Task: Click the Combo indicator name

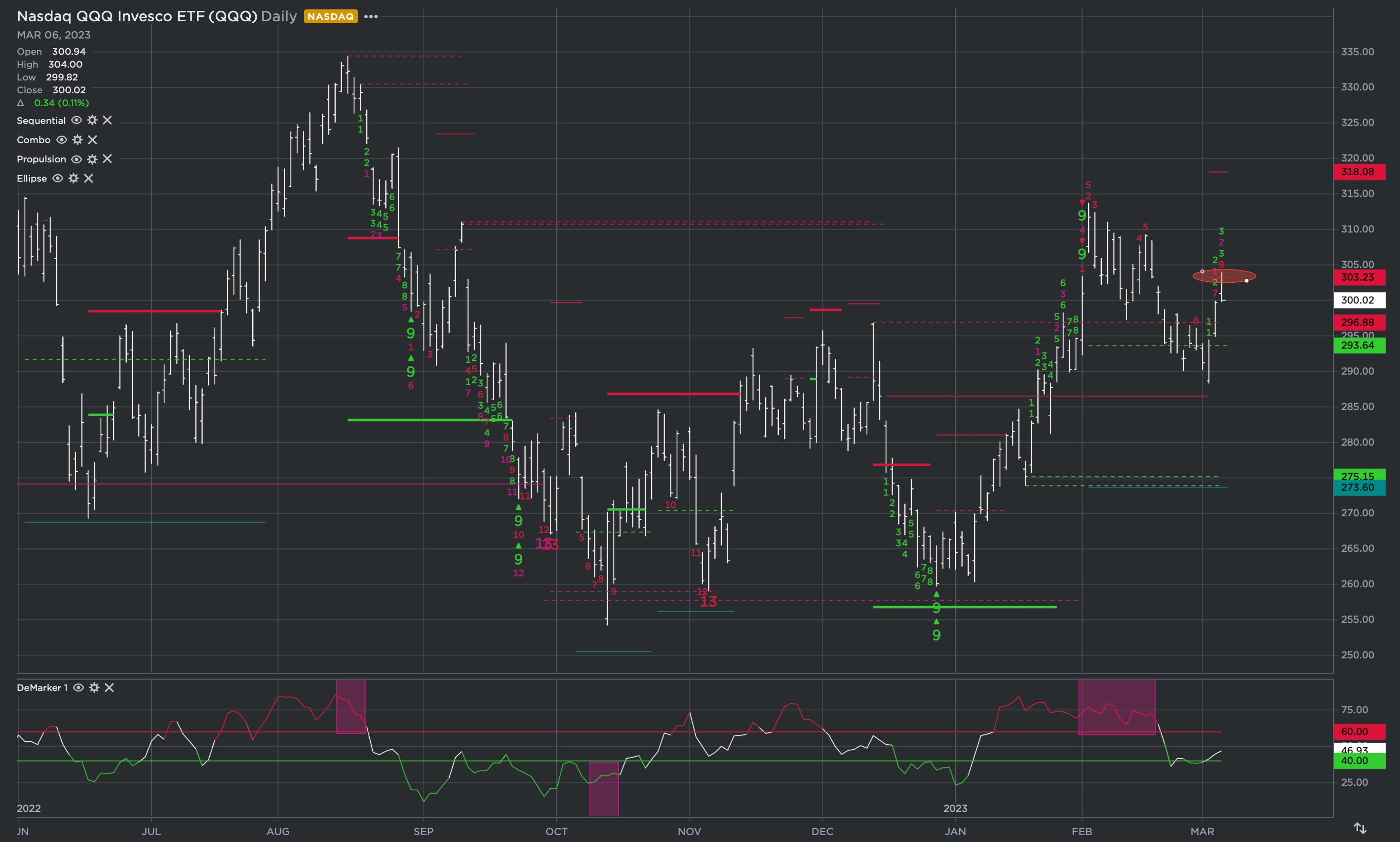Action: pos(34,140)
